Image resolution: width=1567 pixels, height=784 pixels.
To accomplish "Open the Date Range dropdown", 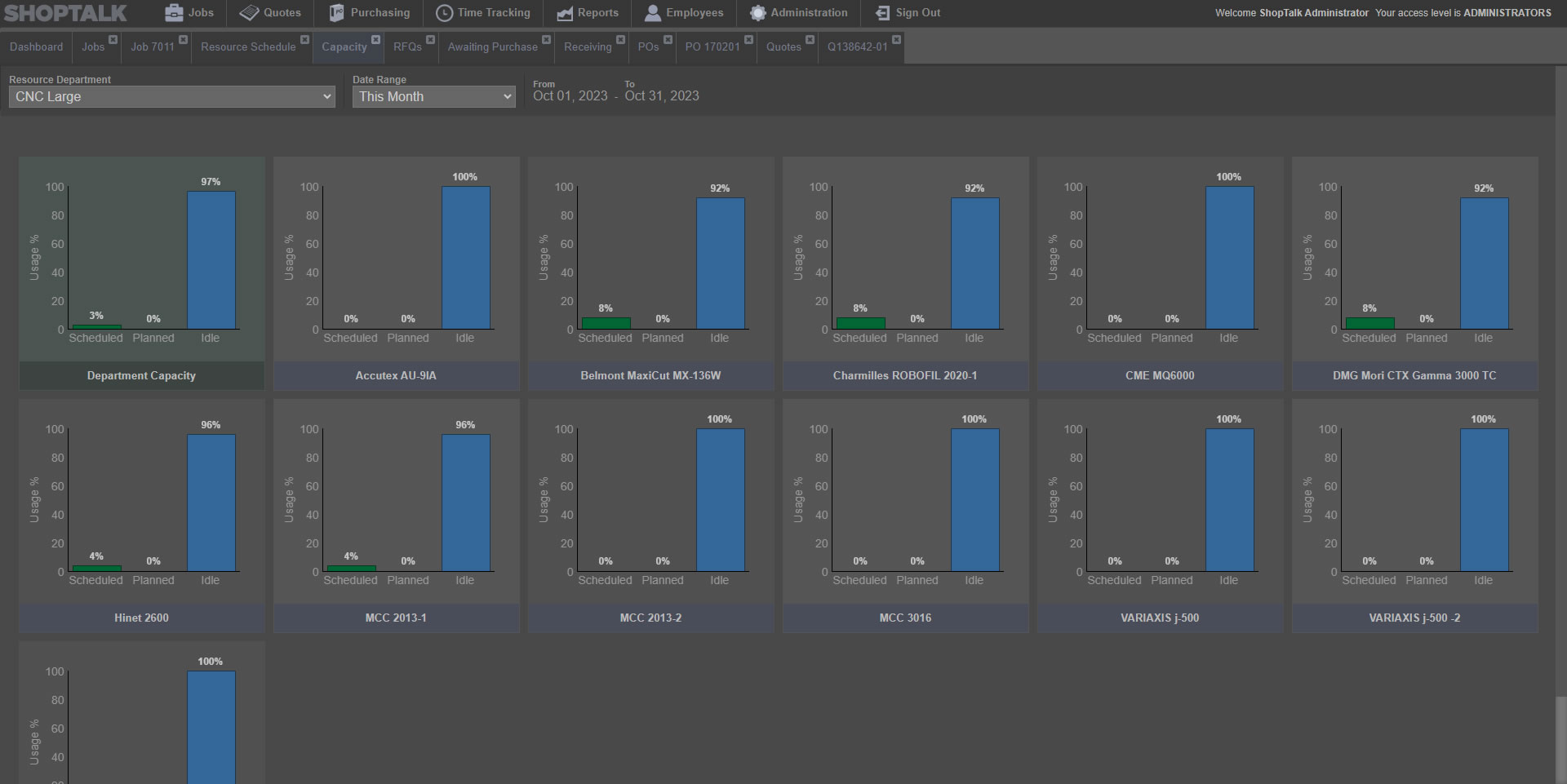I will [x=433, y=97].
